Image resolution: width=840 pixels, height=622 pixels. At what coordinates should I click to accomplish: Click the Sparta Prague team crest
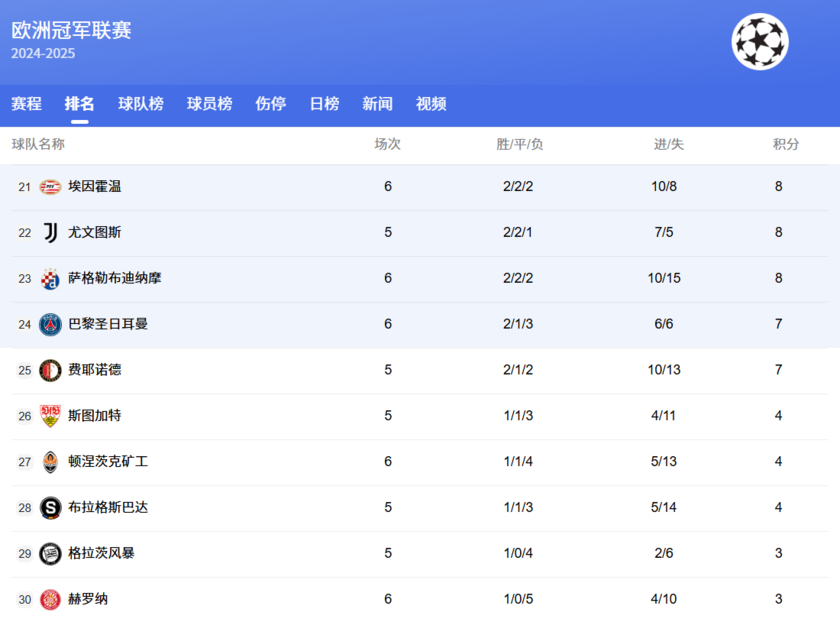coord(50,508)
